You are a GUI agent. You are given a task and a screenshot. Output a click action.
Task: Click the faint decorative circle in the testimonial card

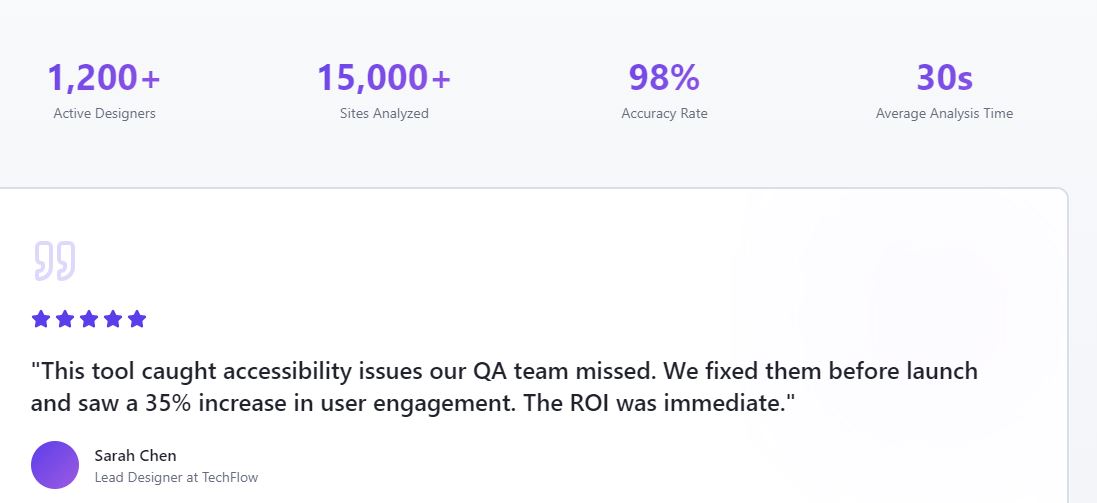point(925,300)
